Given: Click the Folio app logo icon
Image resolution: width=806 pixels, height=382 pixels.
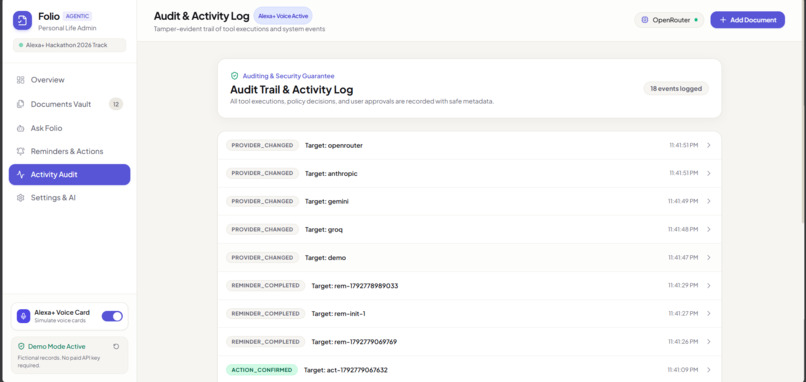Looking at the screenshot, I should pyautogui.click(x=22, y=21).
